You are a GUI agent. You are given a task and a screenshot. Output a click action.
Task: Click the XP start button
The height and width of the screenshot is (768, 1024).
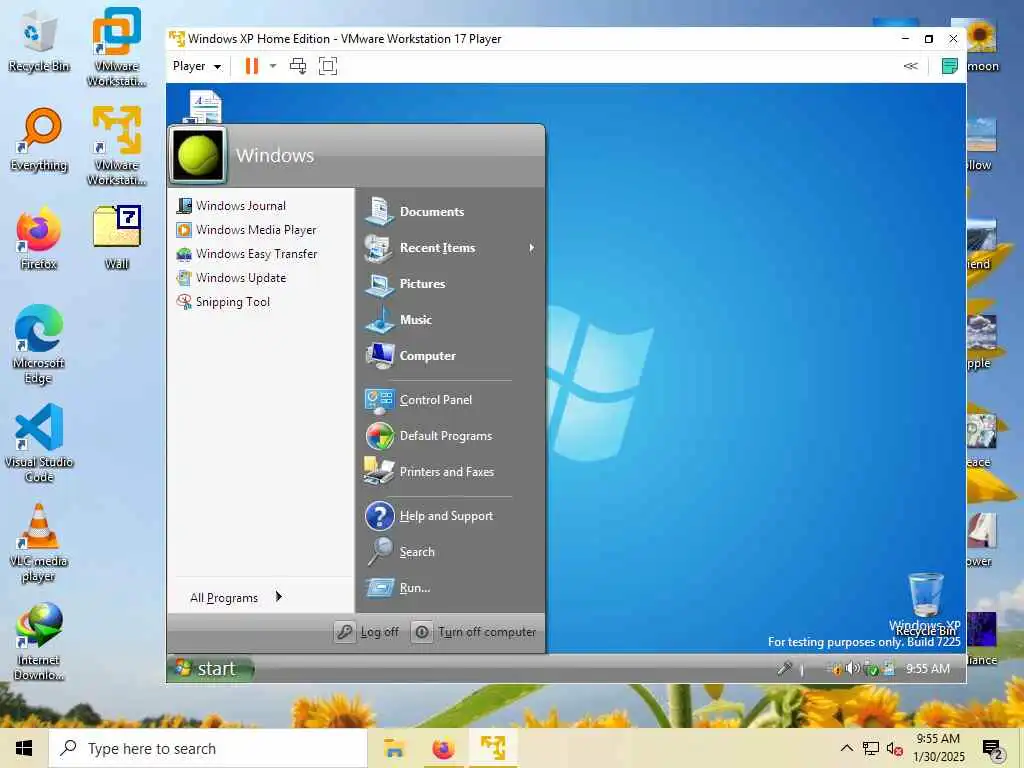point(210,669)
